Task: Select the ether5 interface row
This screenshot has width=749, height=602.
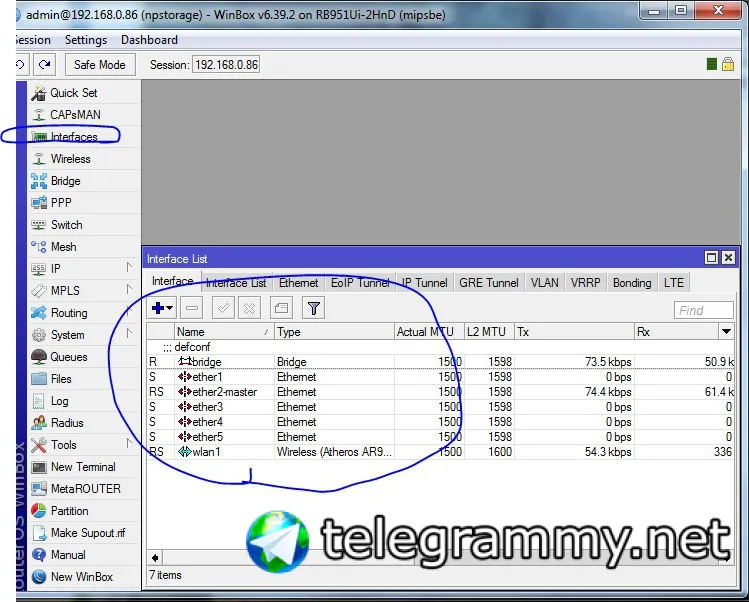Action: click(x=440, y=437)
